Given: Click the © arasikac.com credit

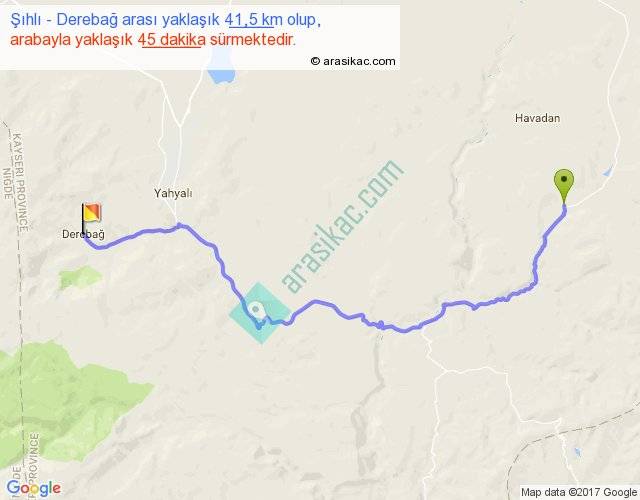Looking at the screenshot, I should pos(353,61).
